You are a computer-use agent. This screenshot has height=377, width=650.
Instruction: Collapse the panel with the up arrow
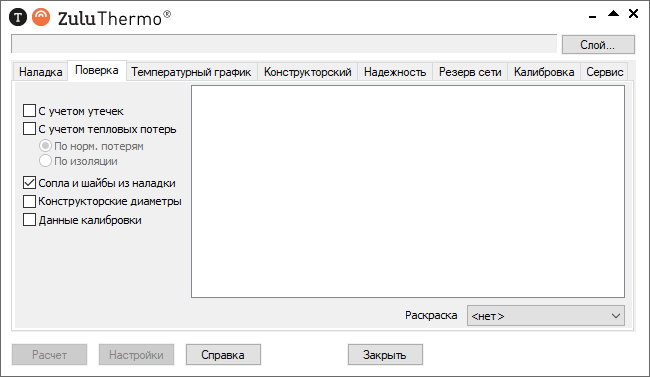coord(613,14)
